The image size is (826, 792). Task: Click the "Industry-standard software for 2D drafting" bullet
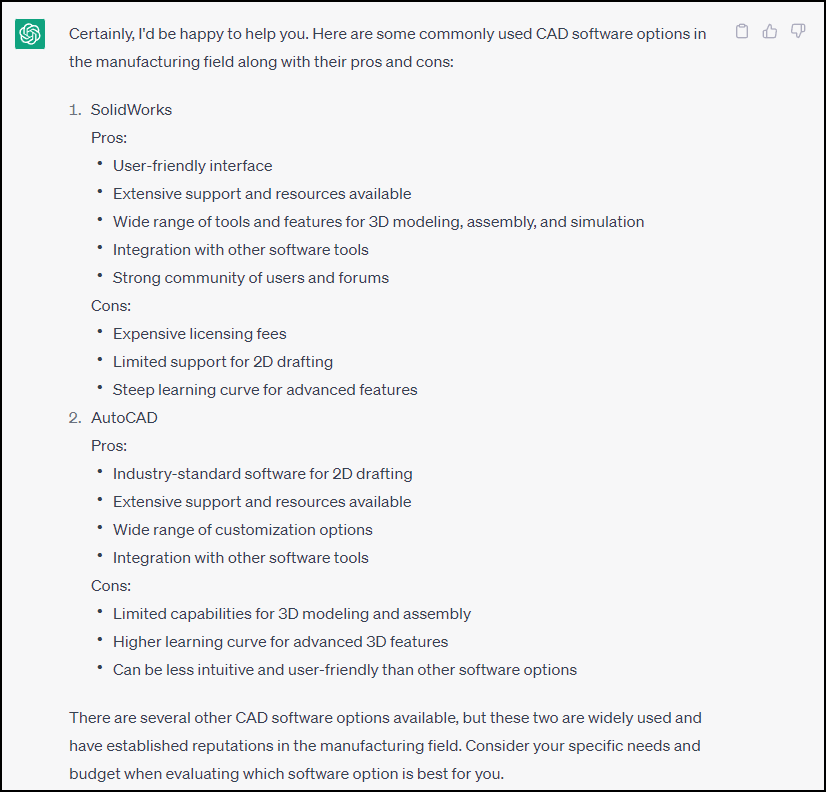[262, 474]
